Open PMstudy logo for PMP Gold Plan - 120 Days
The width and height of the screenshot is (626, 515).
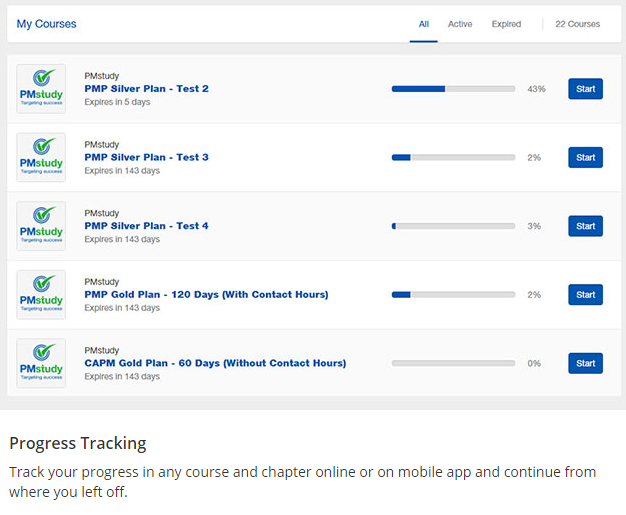[41, 295]
